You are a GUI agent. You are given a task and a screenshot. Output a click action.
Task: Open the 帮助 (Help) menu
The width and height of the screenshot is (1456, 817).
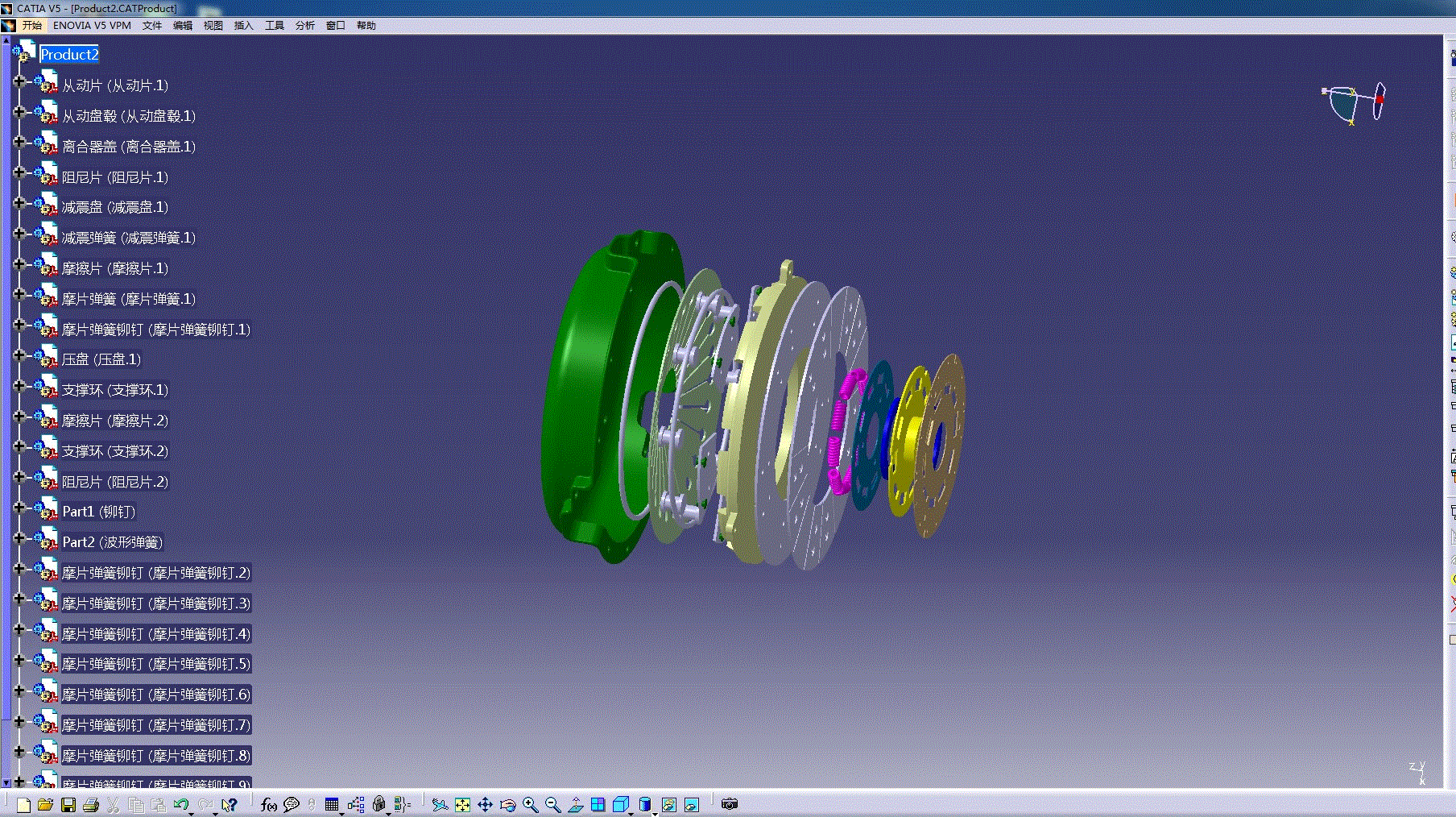coord(366,26)
